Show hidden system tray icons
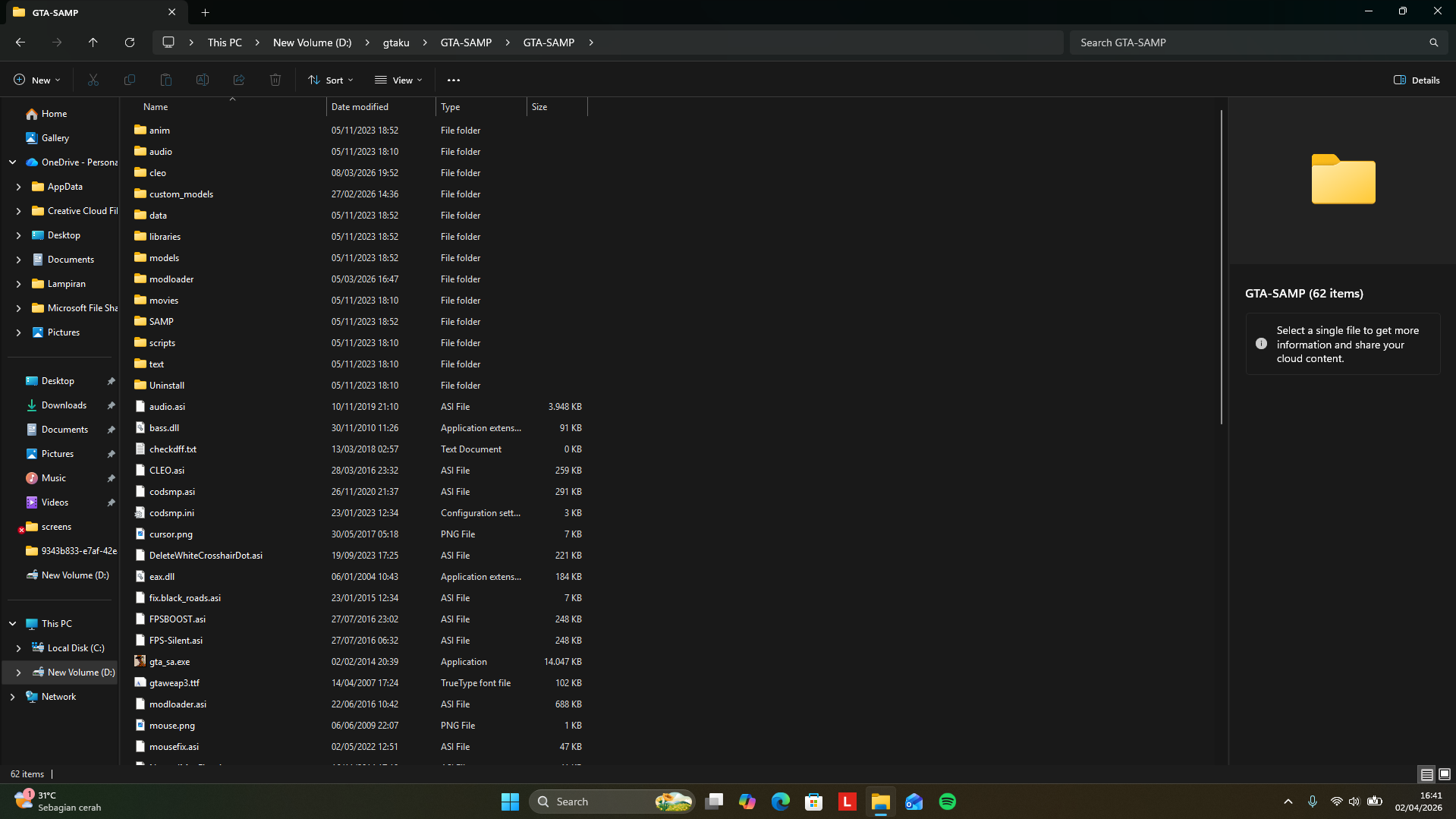Screen dimensions: 1456x819 [1288, 802]
